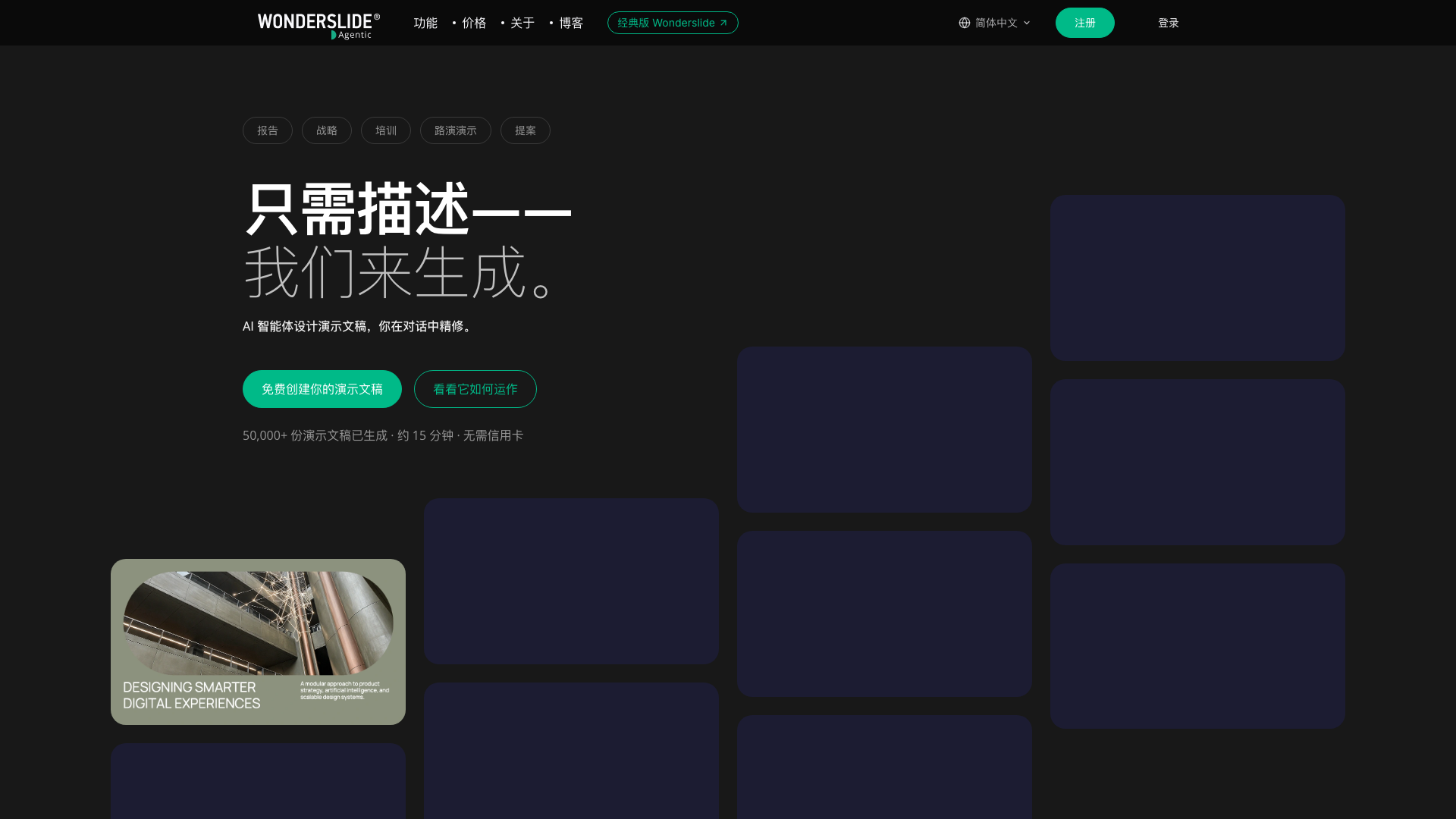The width and height of the screenshot is (1456, 819).
Task: Click 看看它如何运作 button
Action: (x=475, y=389)
